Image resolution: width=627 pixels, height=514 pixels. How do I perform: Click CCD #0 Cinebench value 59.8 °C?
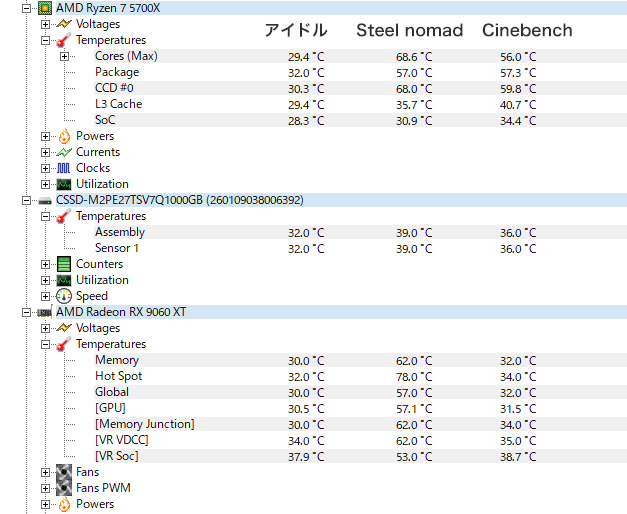pos(518,89)
